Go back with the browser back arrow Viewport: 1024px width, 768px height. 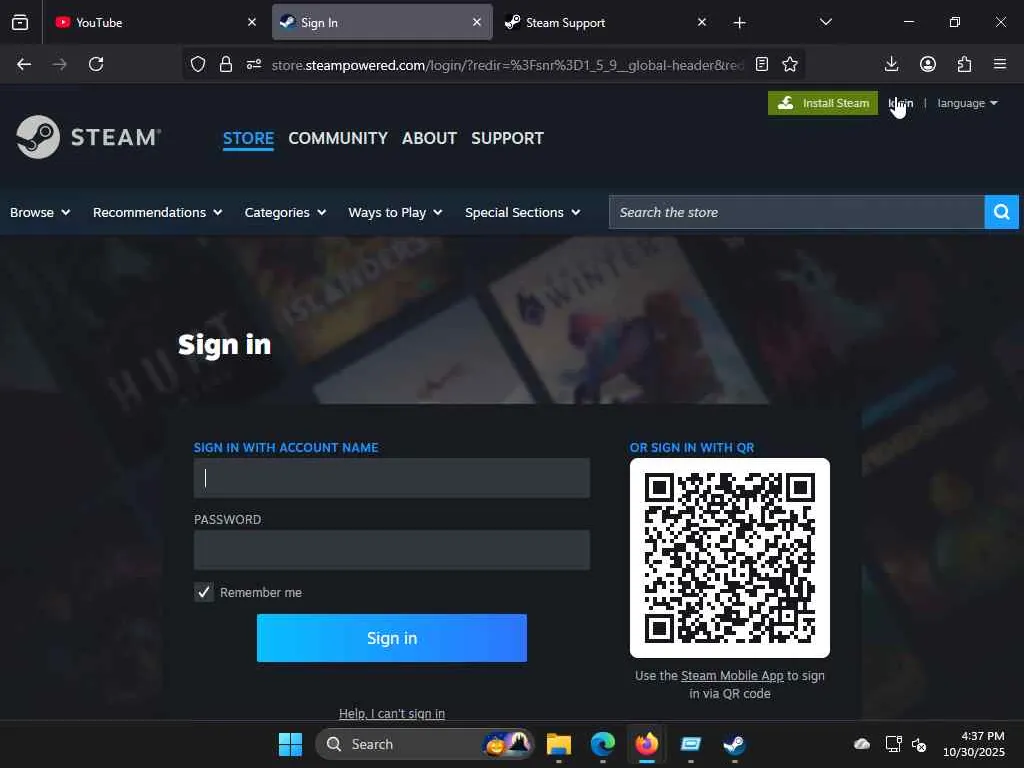pos(24,64)
